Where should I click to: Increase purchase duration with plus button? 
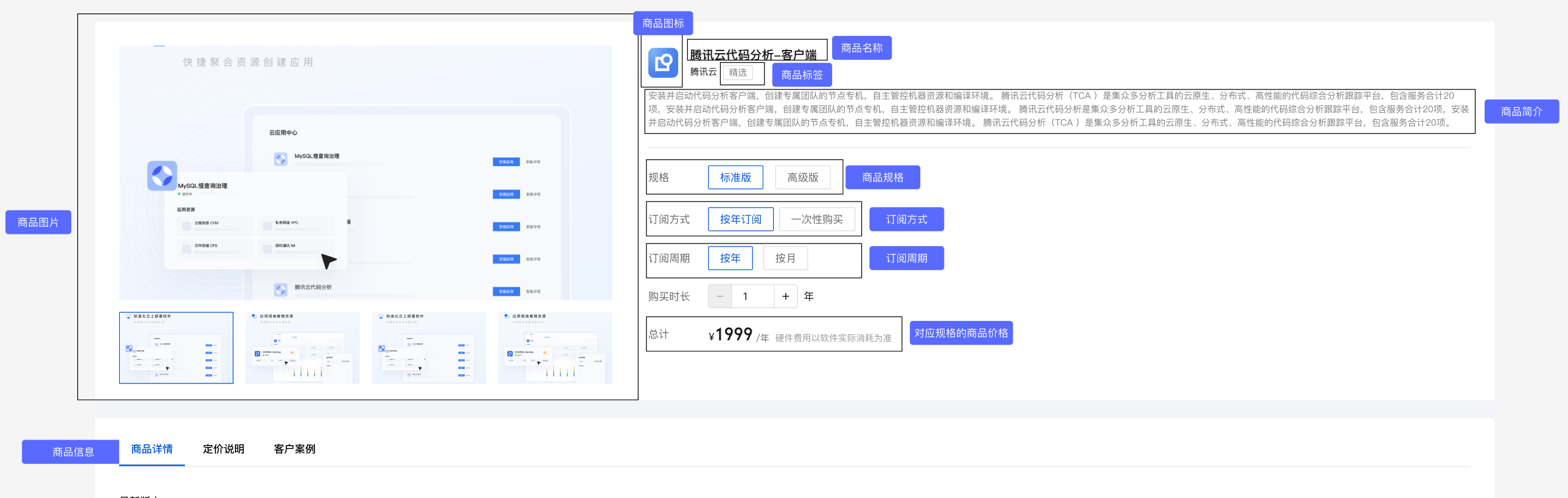coord(785,296)
